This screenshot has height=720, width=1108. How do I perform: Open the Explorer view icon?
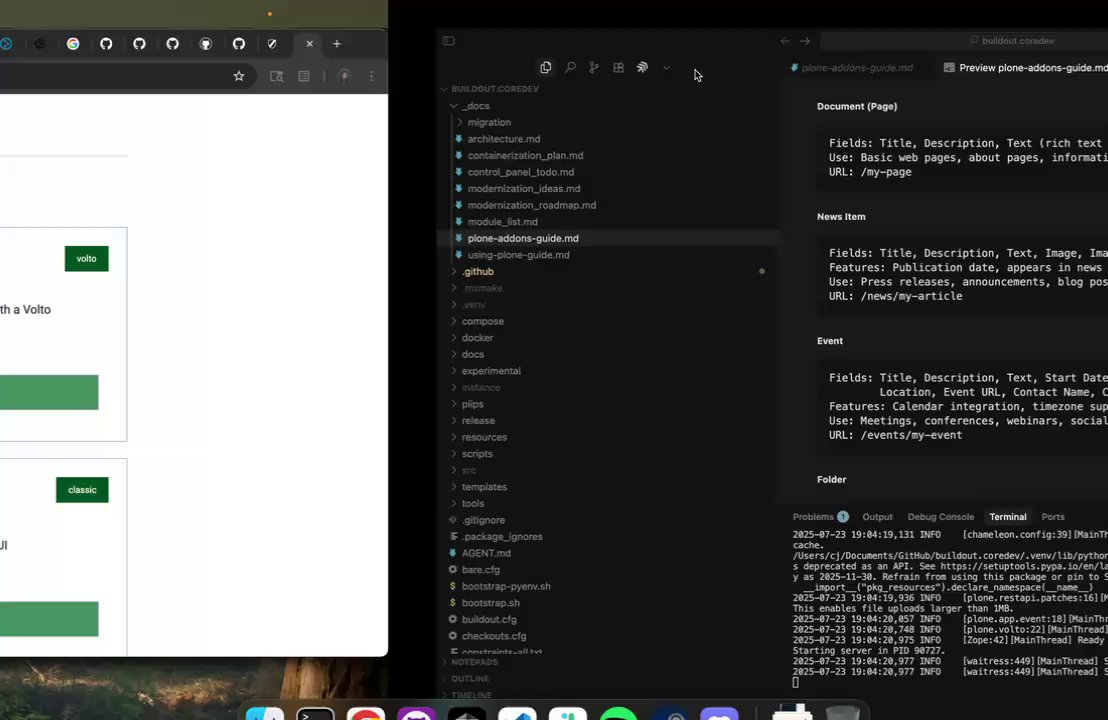546,67
